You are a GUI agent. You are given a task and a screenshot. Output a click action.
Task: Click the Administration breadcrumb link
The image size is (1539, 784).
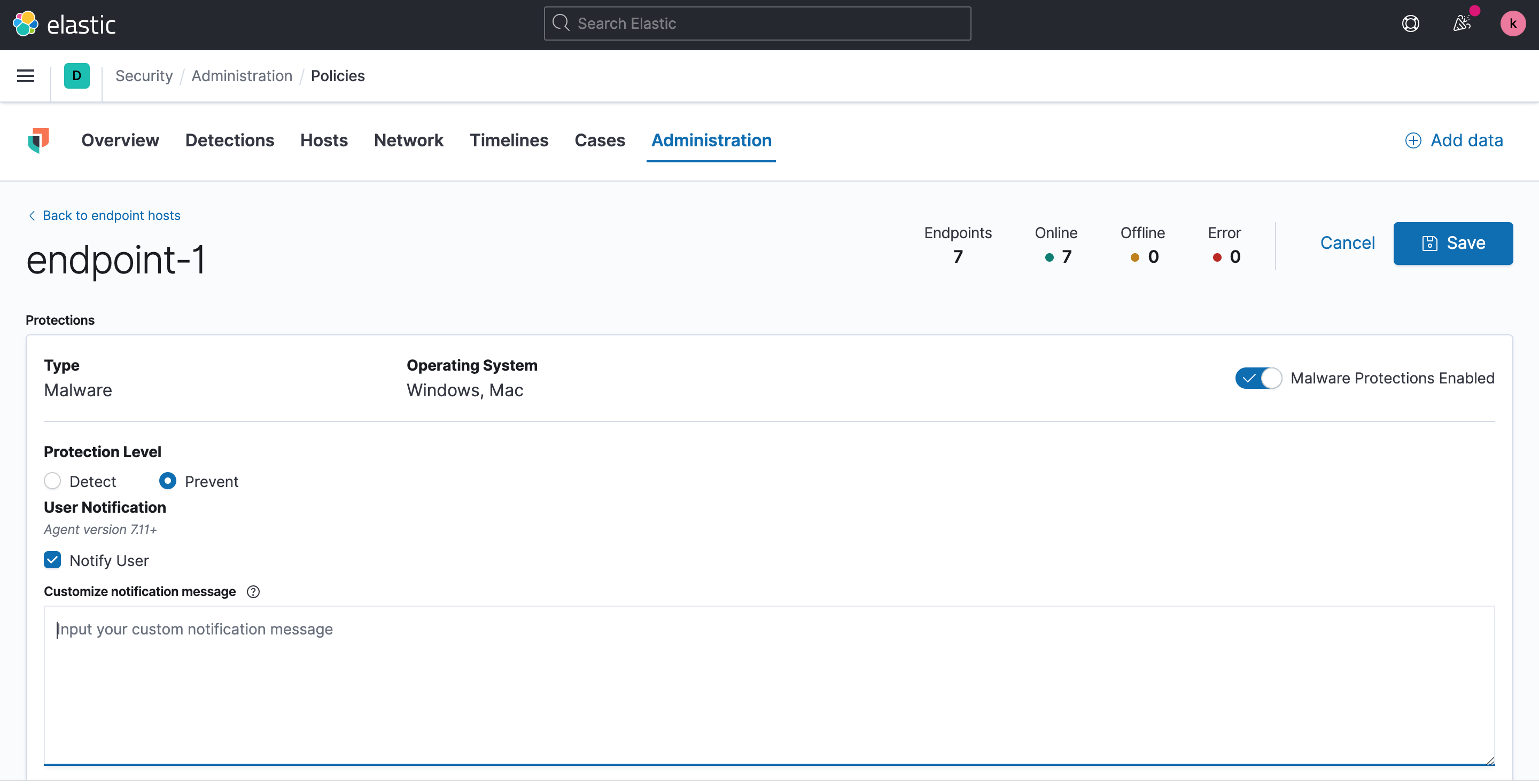click(242, 76)
